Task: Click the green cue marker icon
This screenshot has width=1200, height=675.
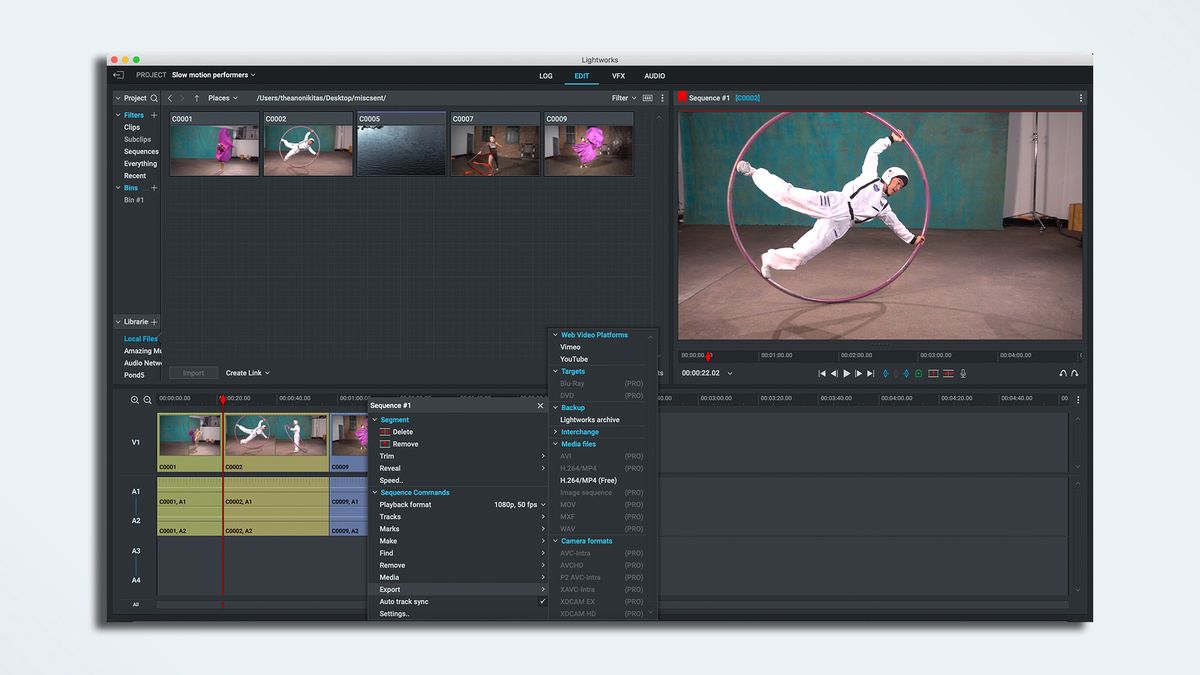Action: 919,373
